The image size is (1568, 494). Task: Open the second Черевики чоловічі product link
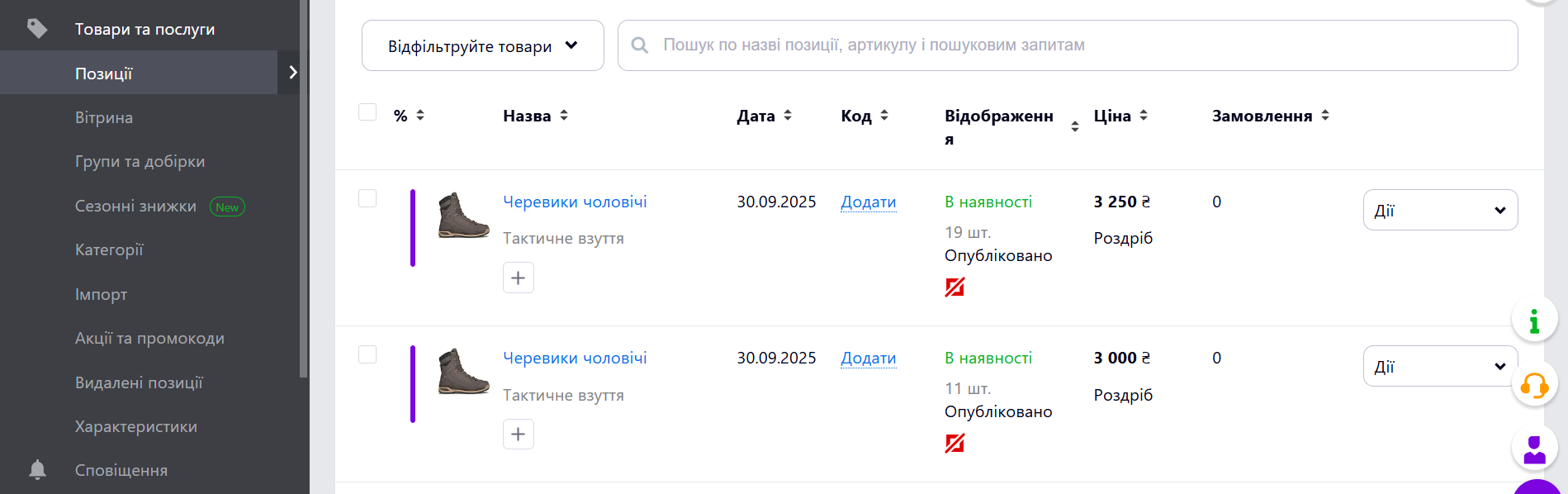575,358
